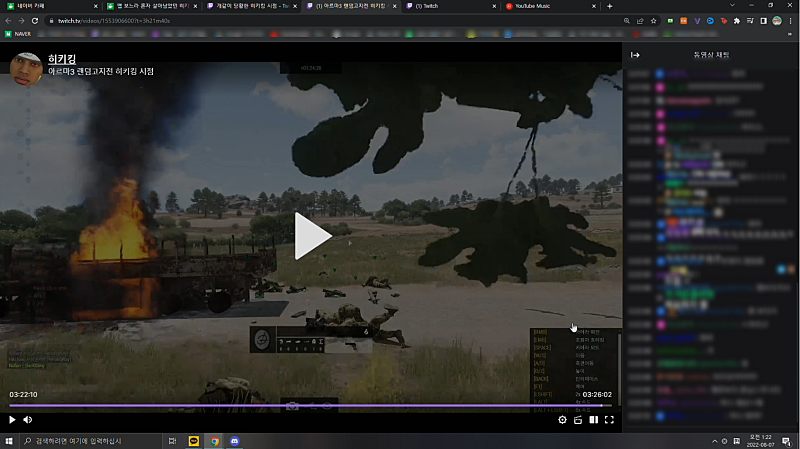Image resolution: width=800 pixels, height=449 pixels.
Task: Open the 히키킹 channel name link
Action: coord(62,60)
